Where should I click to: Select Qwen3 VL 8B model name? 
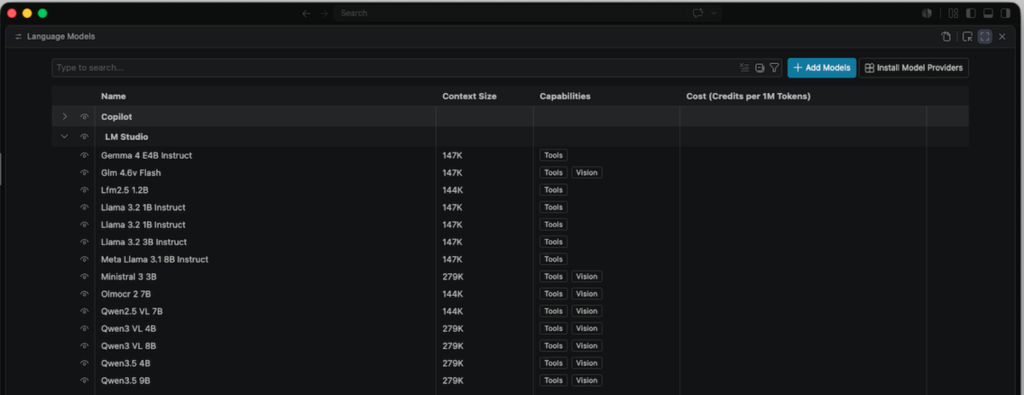[x=129, y=345]
